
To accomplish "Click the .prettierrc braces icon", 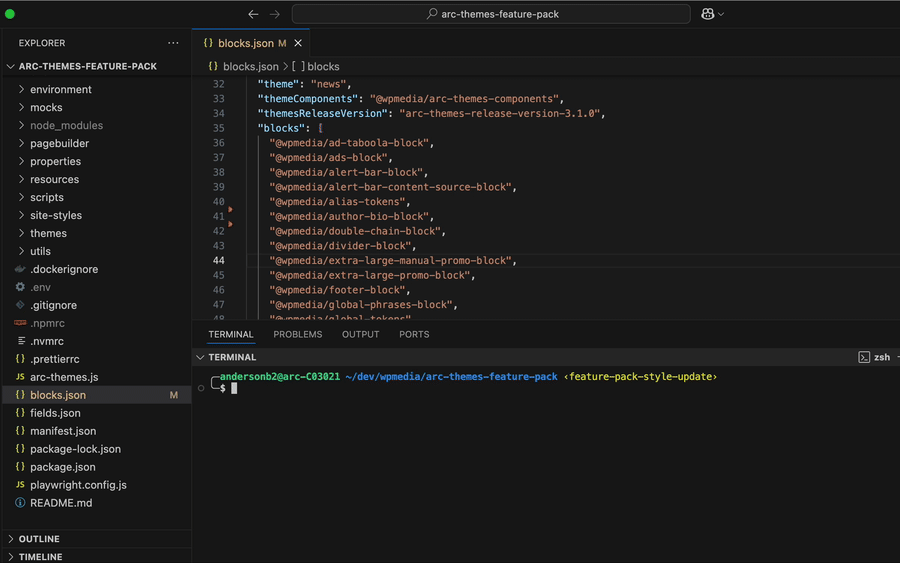I will pos(20,359).
